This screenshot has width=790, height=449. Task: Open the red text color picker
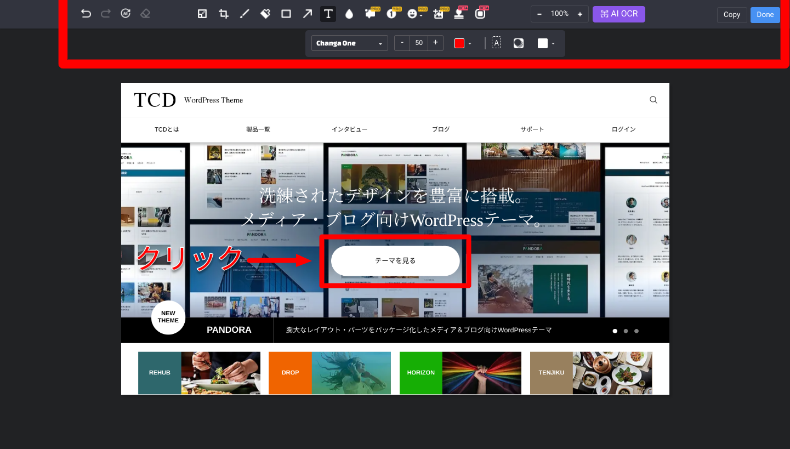tap(463, 43)
